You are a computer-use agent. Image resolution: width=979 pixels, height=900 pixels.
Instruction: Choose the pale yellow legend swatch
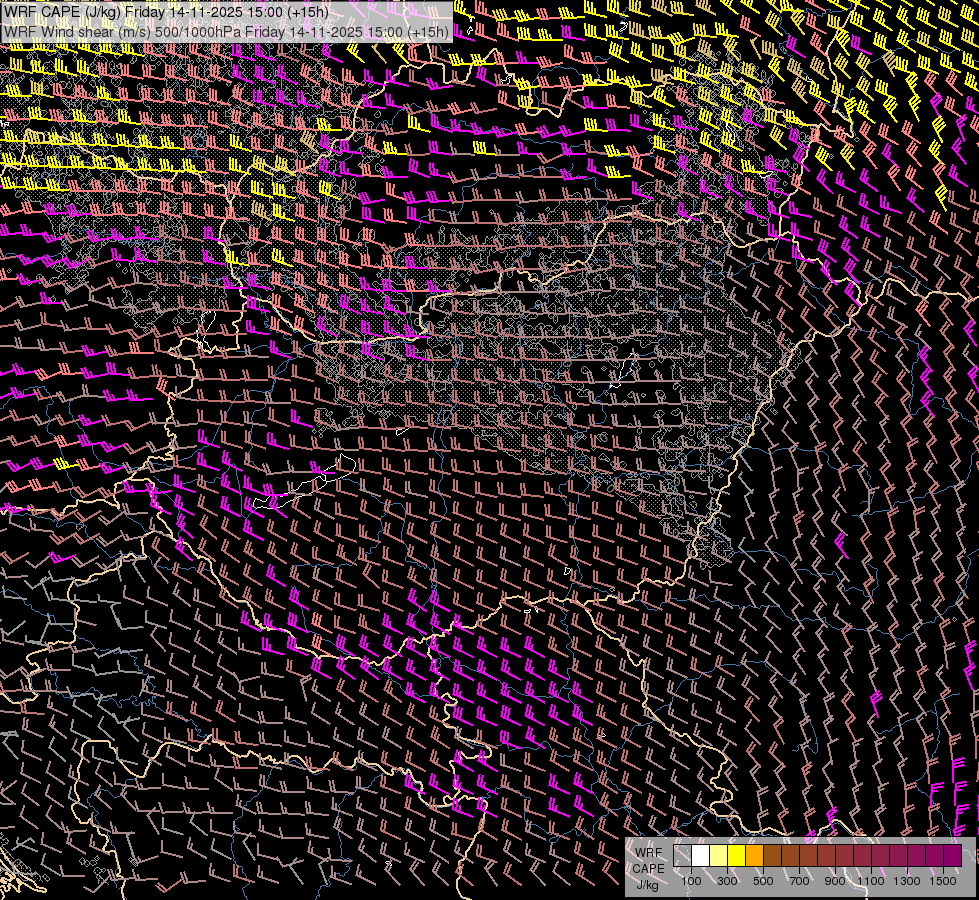[719, 856]
